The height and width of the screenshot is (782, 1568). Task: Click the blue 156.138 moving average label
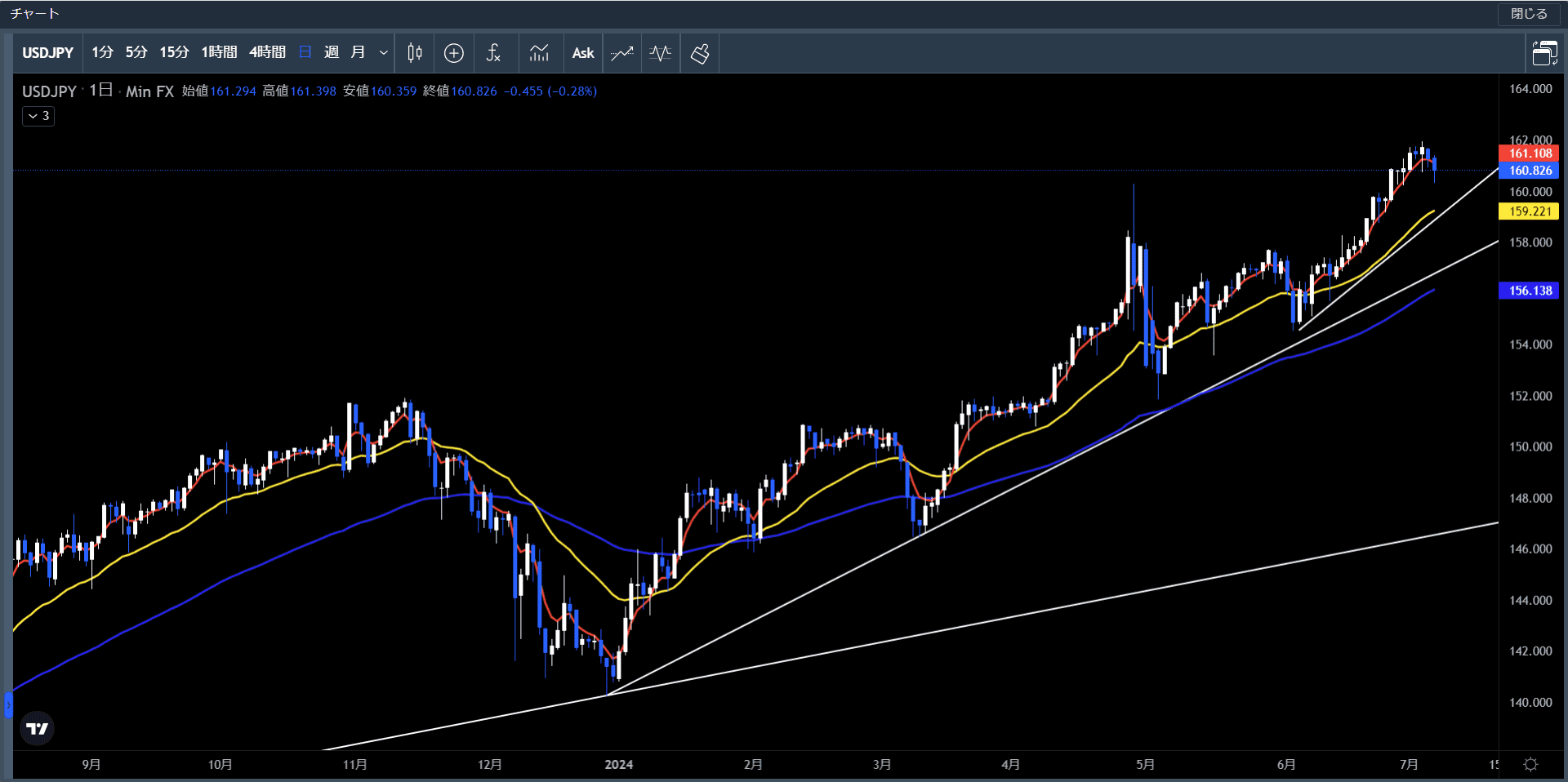1529,291
